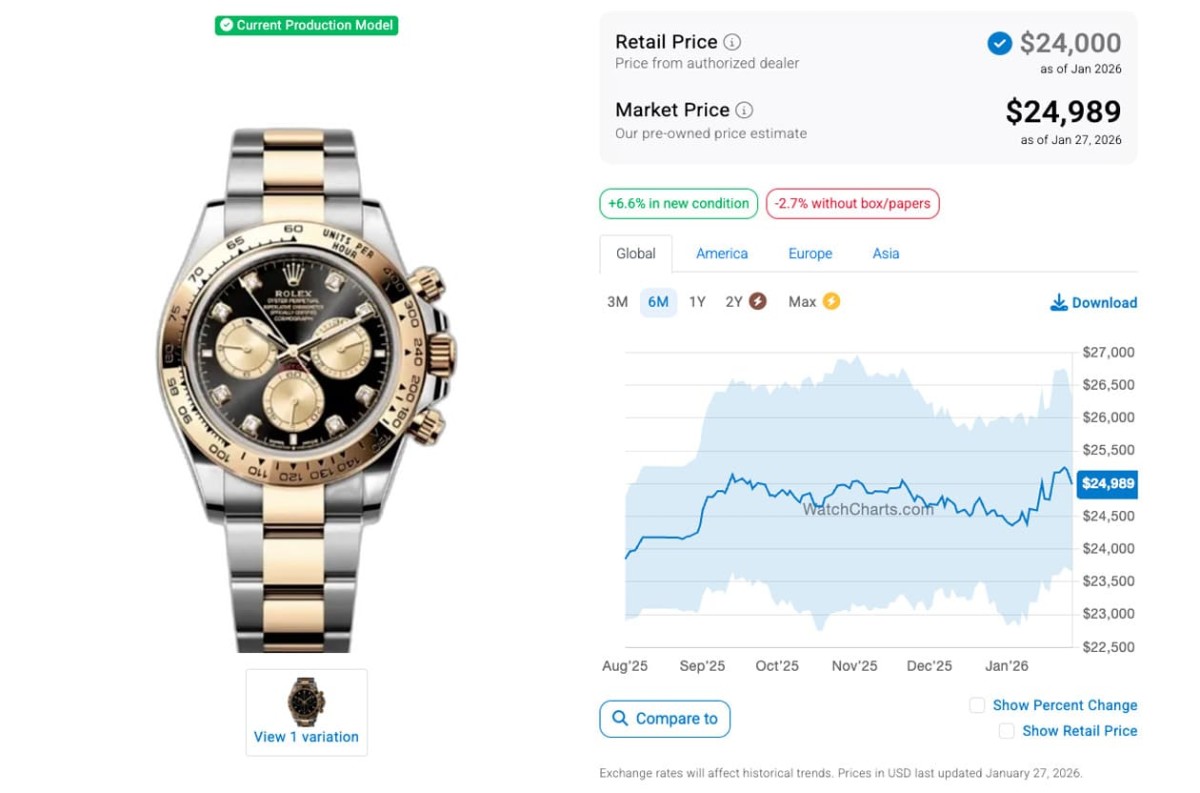Click the Retail Price info icon
Image resolution: width=1200 pixels, height=793 pixels.
click(x=732, y=42)
